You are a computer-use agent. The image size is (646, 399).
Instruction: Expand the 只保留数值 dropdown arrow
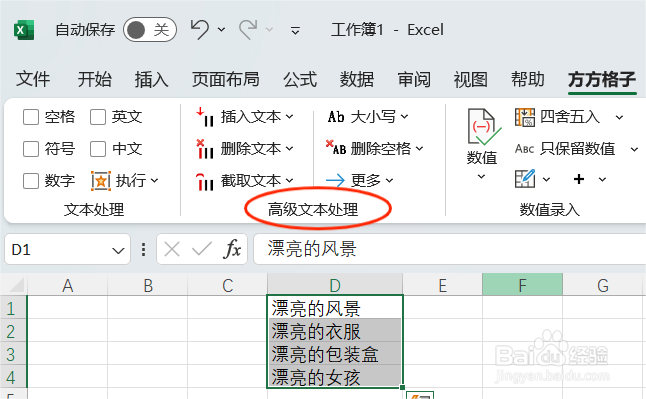point(634,149)
